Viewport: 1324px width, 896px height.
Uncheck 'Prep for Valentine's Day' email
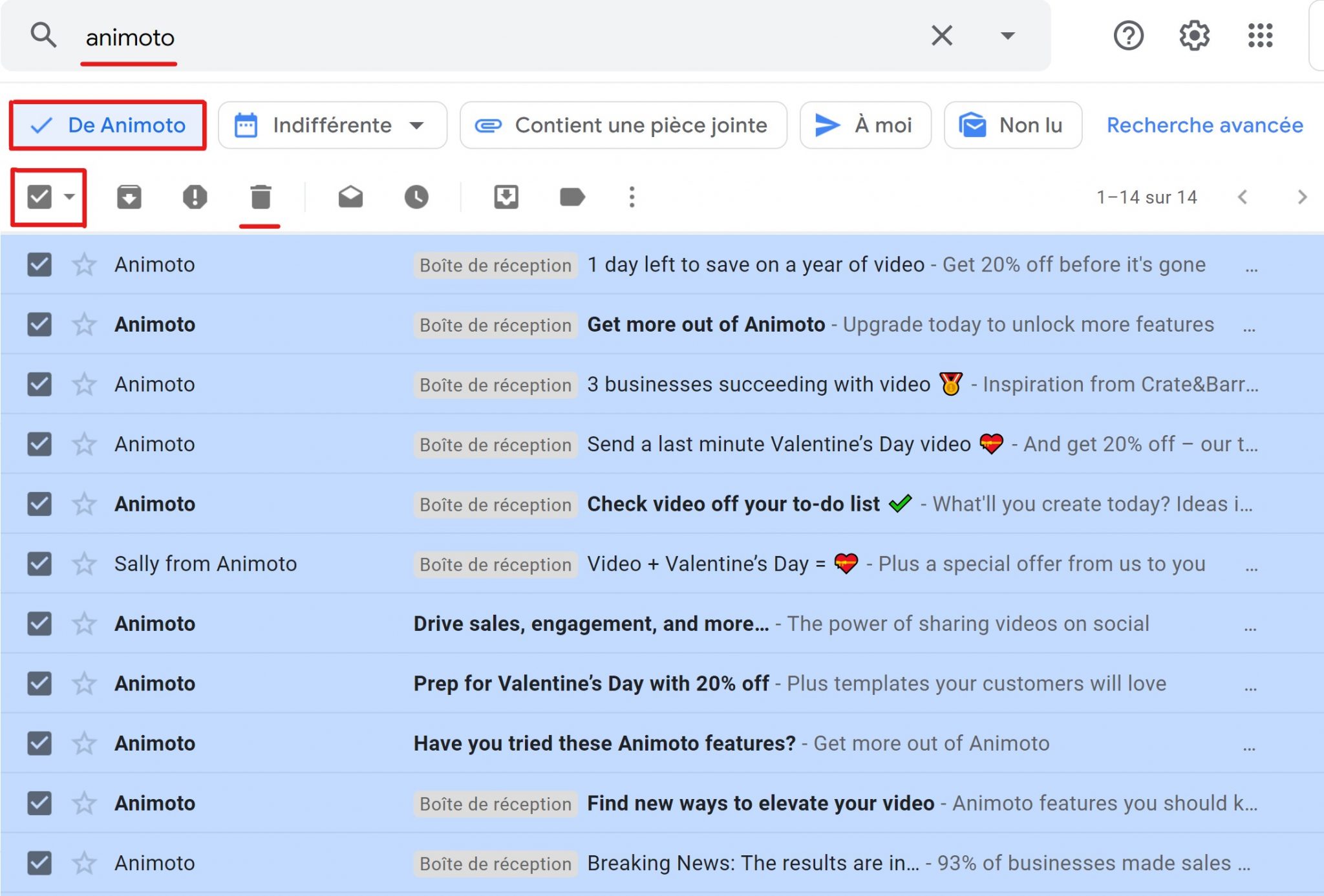pos(39,683)
